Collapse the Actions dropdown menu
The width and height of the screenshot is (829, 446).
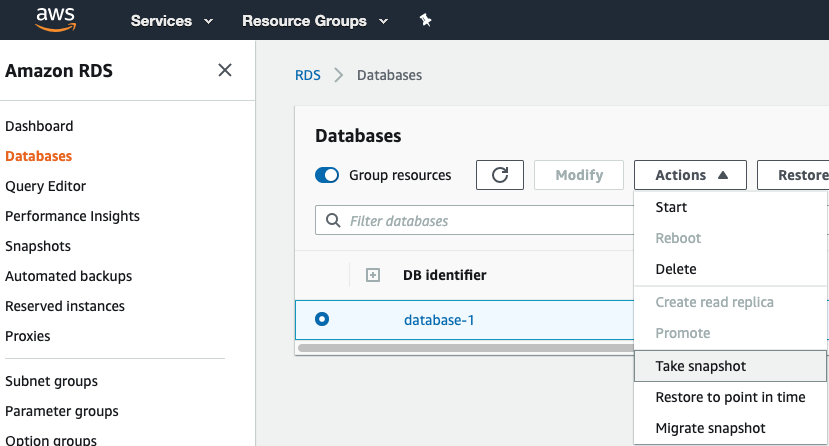690,175
